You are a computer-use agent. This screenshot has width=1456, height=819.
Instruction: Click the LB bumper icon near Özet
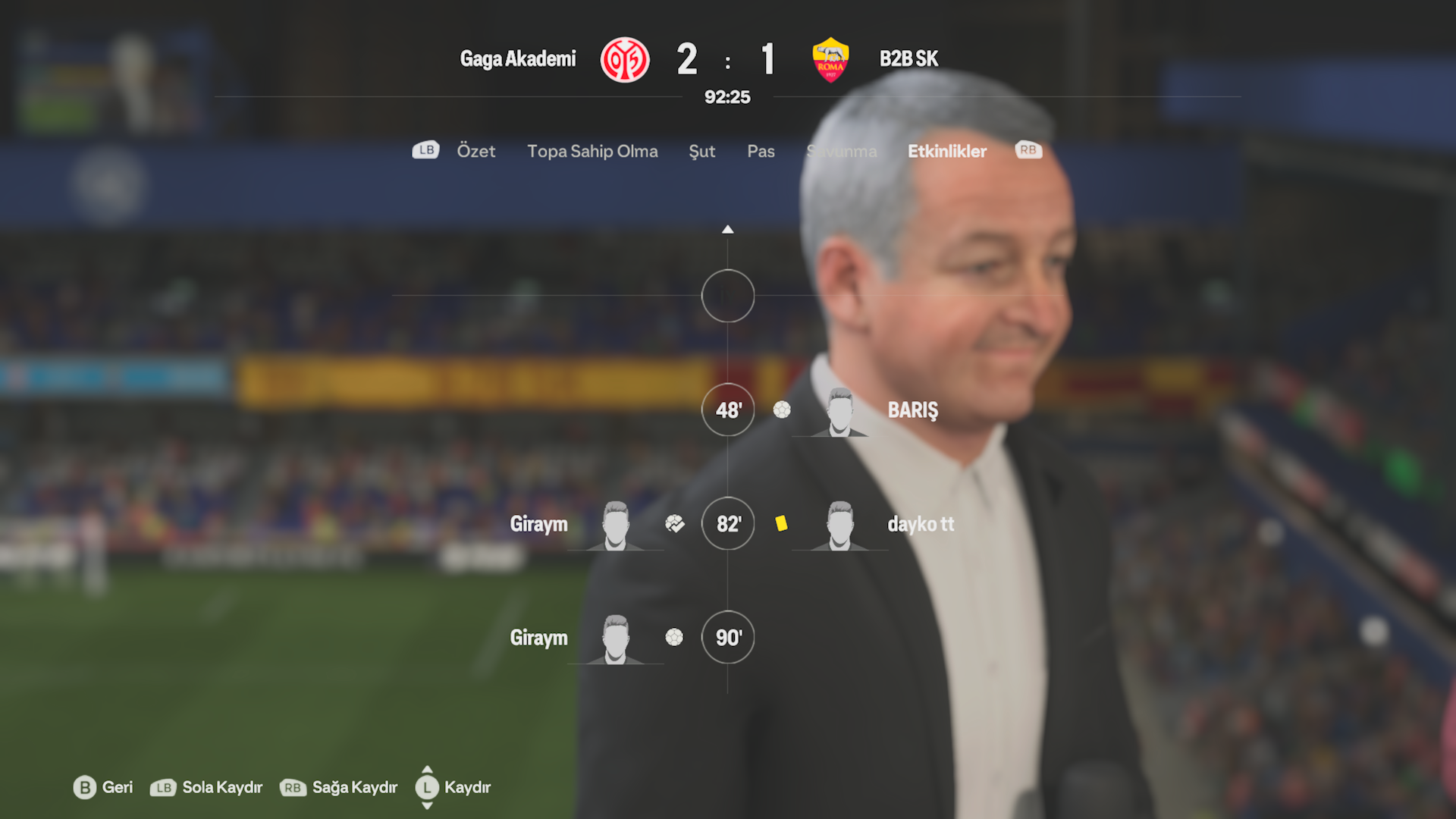click(425, 150)
